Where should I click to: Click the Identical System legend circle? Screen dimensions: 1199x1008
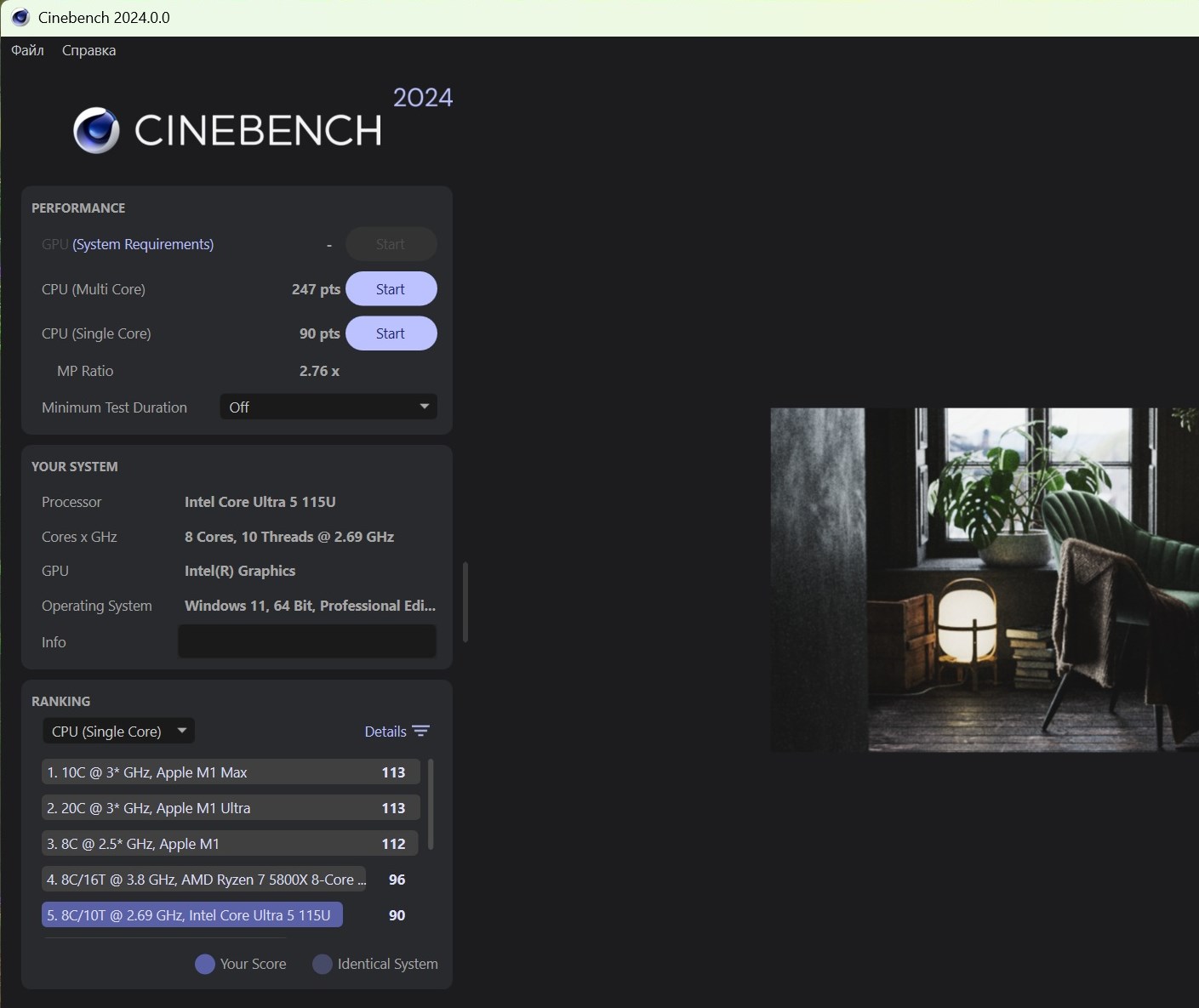click(x=322, y=964)
